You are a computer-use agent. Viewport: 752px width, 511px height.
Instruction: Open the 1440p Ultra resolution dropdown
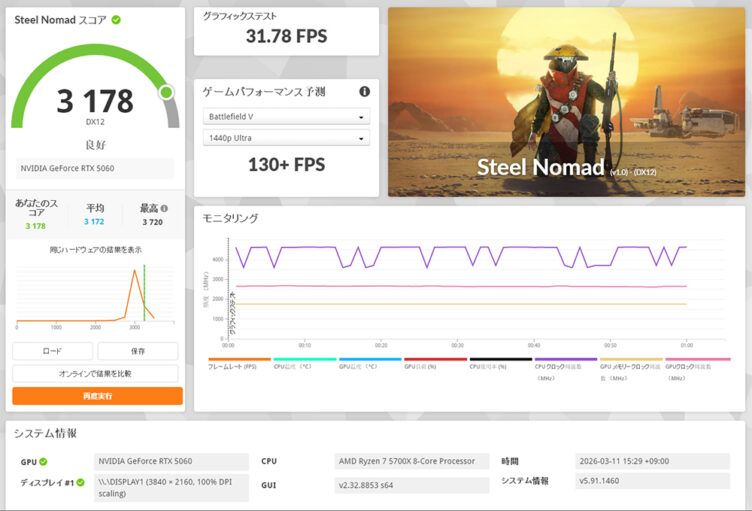(286, 138)
